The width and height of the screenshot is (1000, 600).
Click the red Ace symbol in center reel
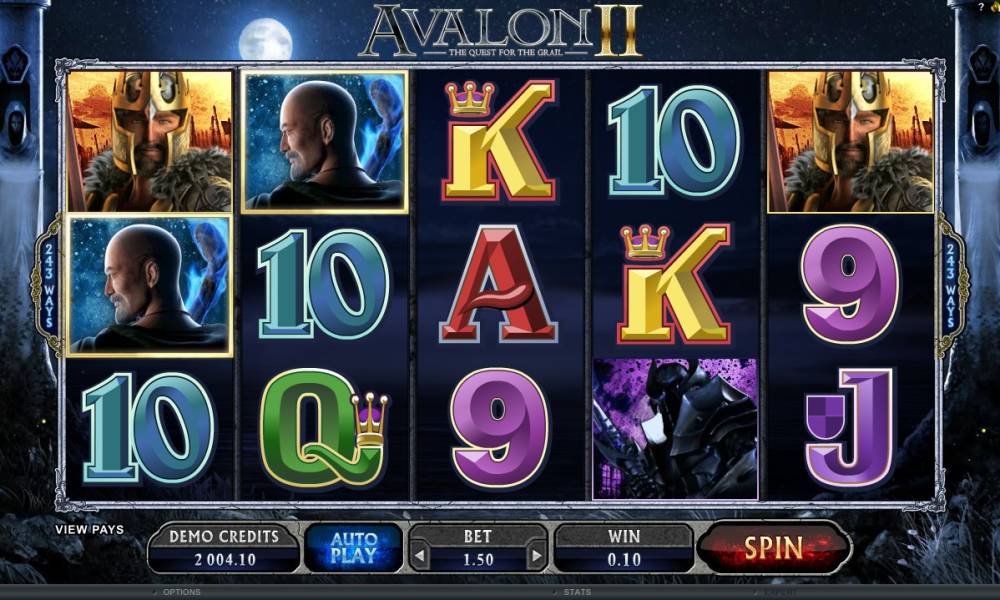point(499,284)
